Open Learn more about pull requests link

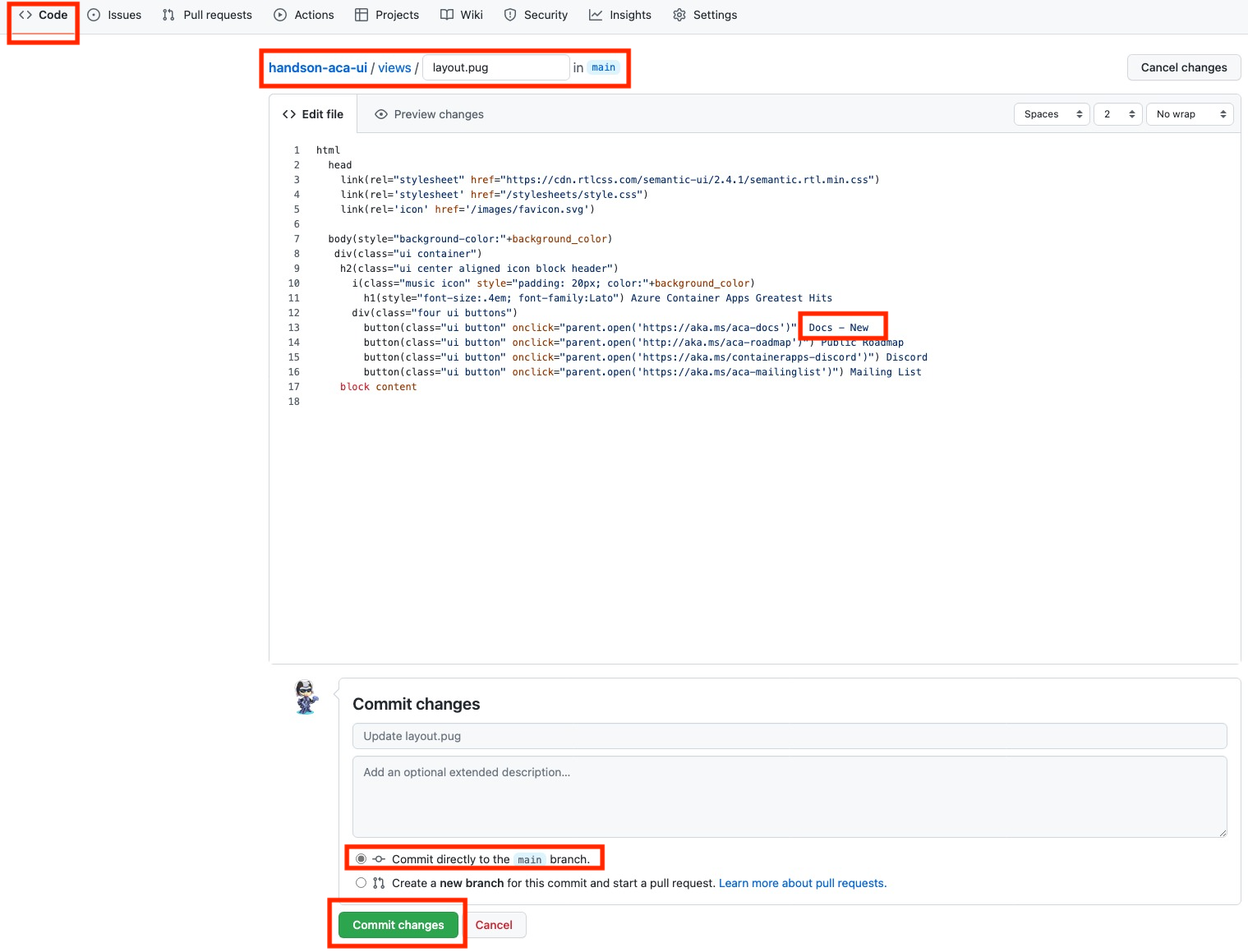click(x=803, y=883)
